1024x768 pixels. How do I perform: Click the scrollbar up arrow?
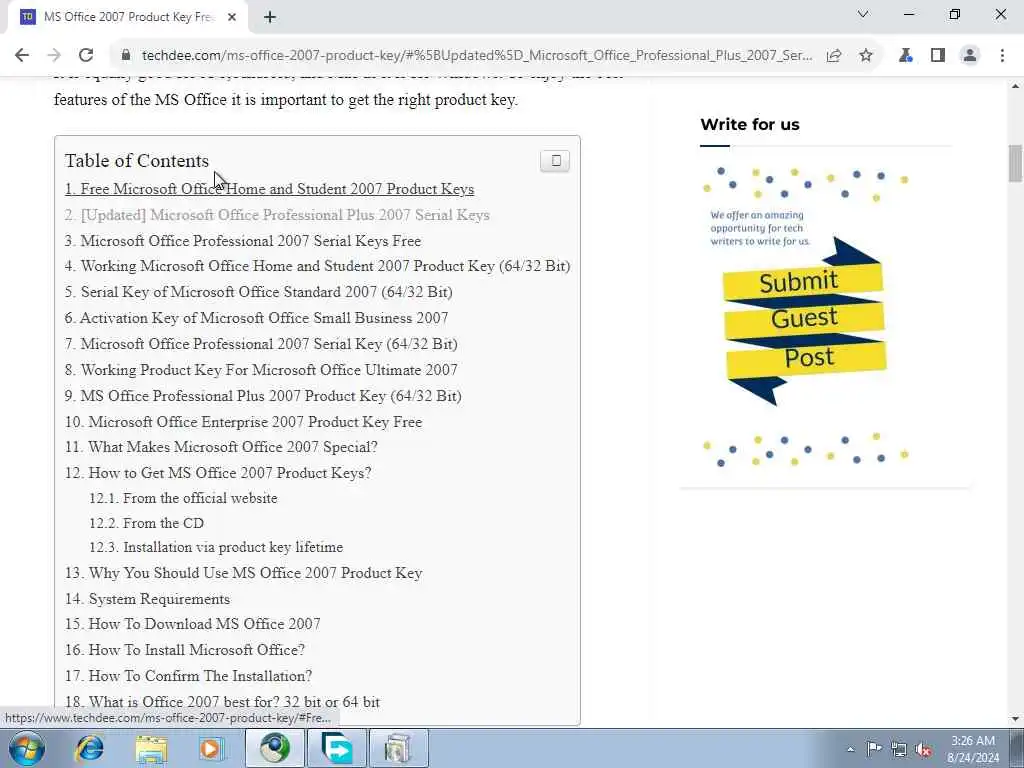[x=1015, y=86]
